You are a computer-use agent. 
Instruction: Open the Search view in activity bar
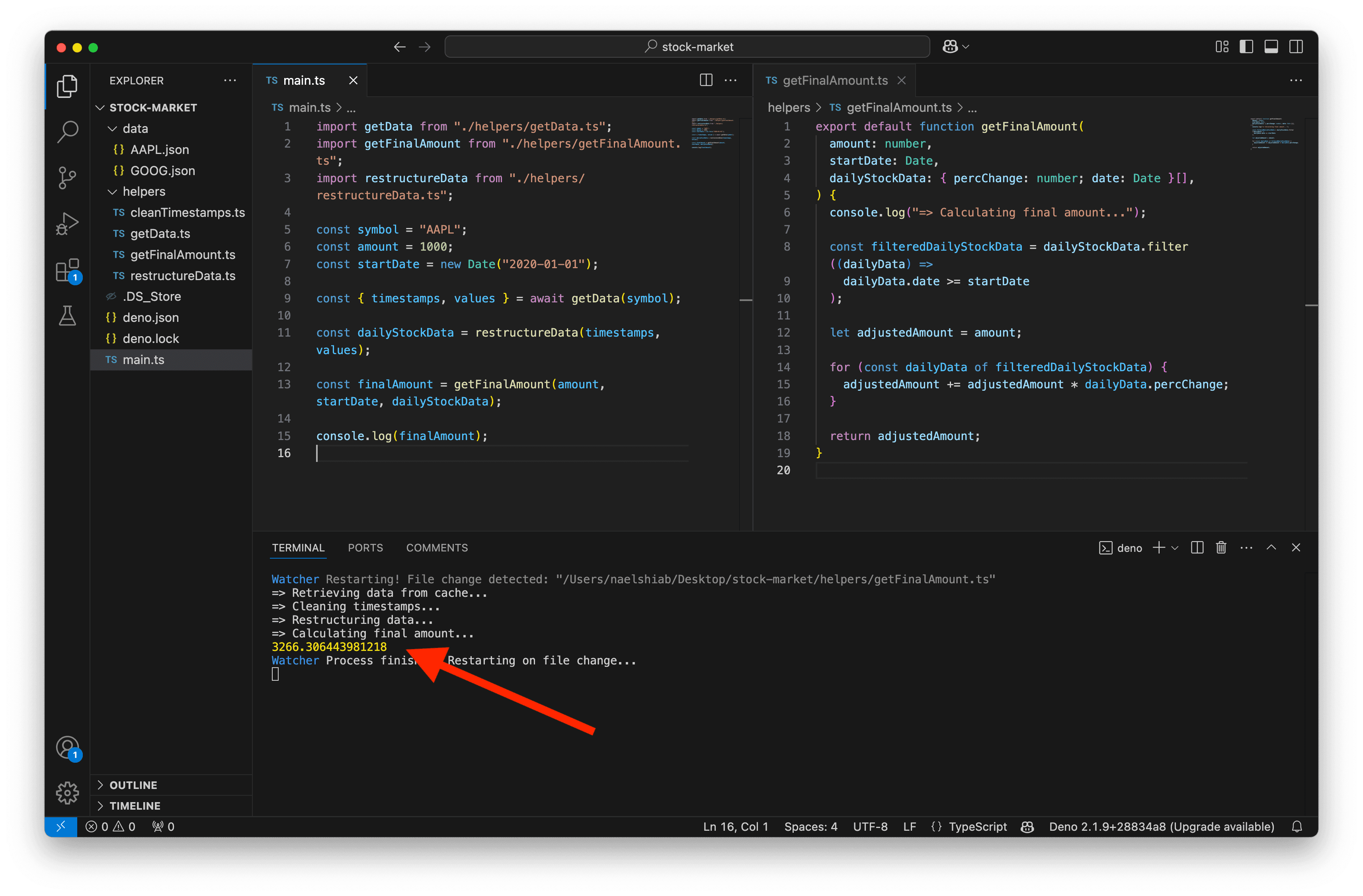(67, 132)
